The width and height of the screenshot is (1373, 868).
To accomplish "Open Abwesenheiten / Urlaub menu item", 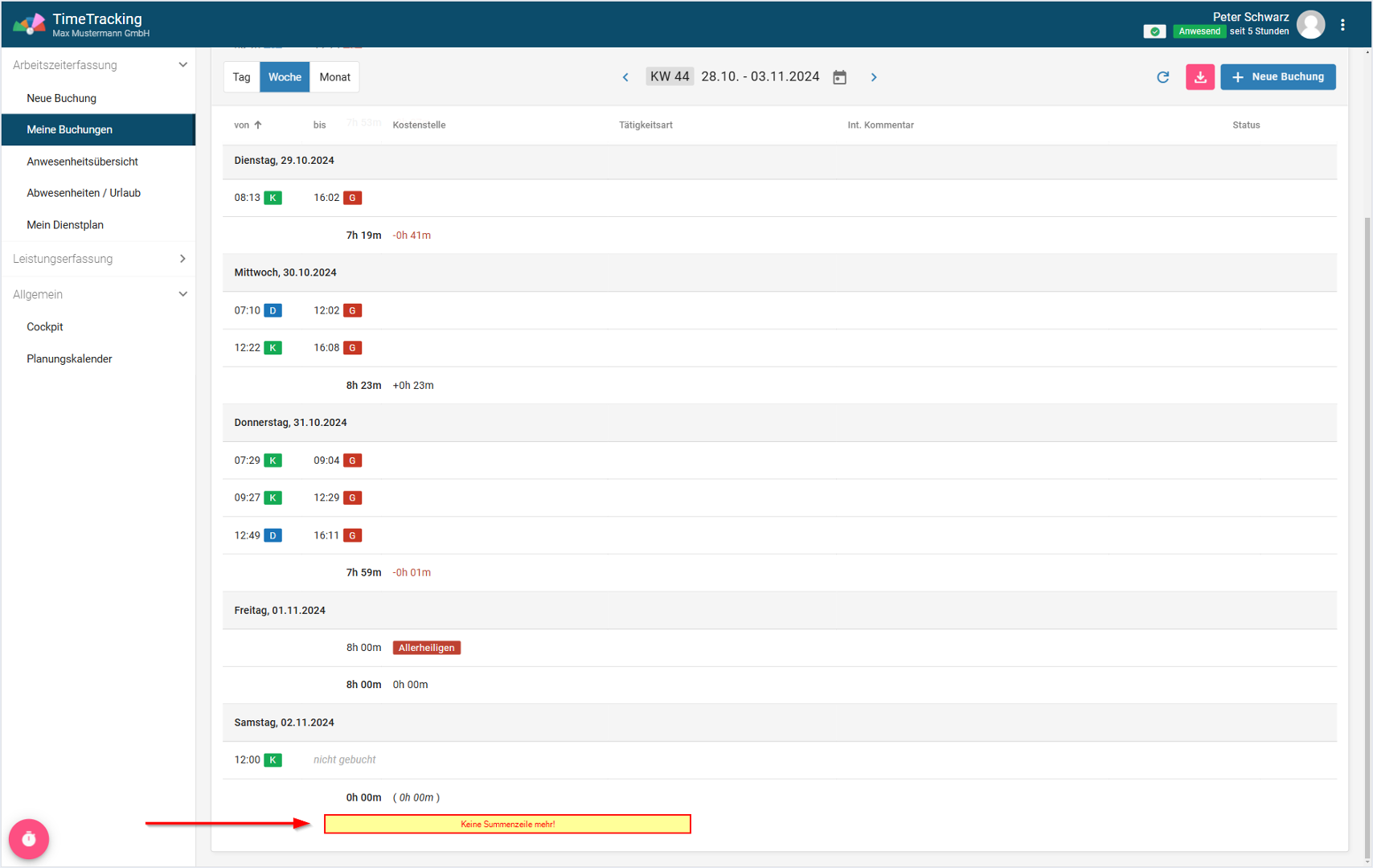I will click(84, 193).
